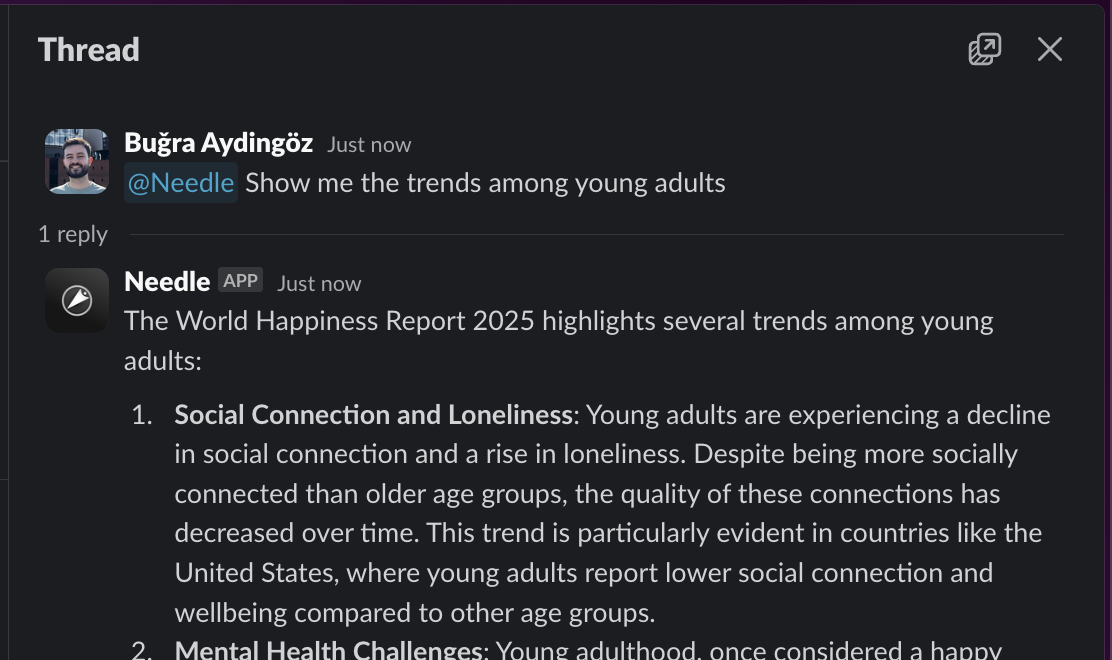Screen dimensions: 1112x660
Task: Click the APP badge next to Needle
Action: click(x=240, y=281)
